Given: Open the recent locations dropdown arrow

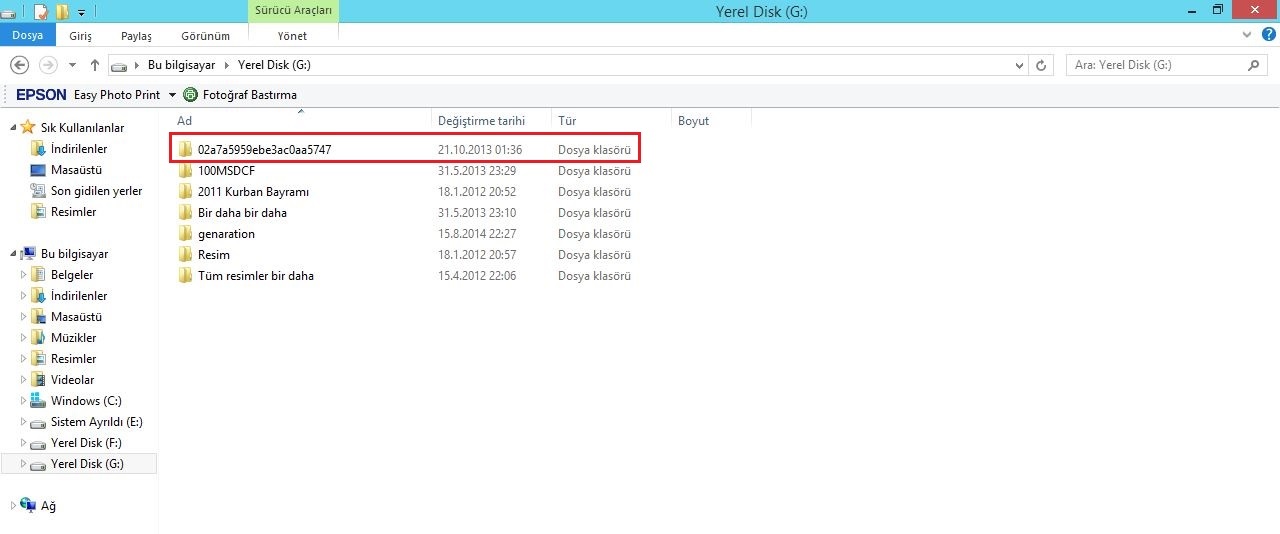Looking at the screenshot, I should coord(72,65).
